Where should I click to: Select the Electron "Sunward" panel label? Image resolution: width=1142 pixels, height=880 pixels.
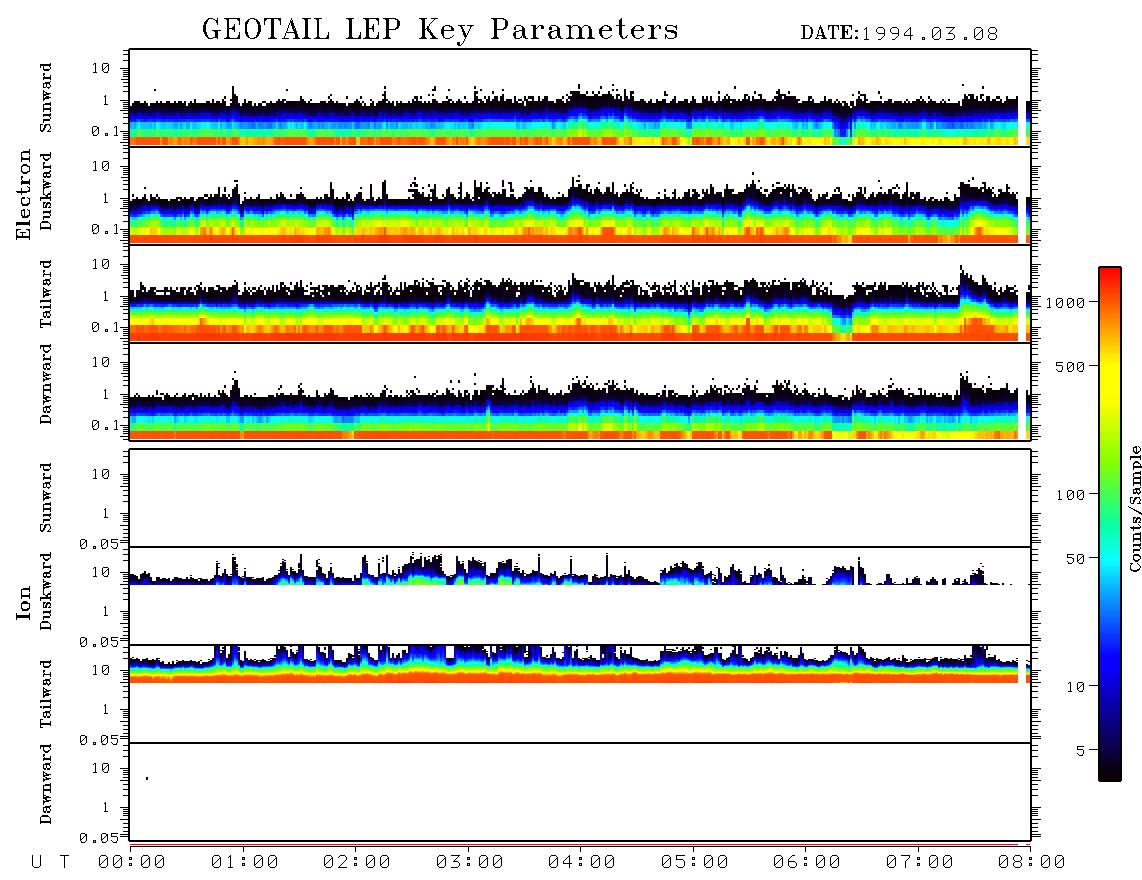coord(46,98)
